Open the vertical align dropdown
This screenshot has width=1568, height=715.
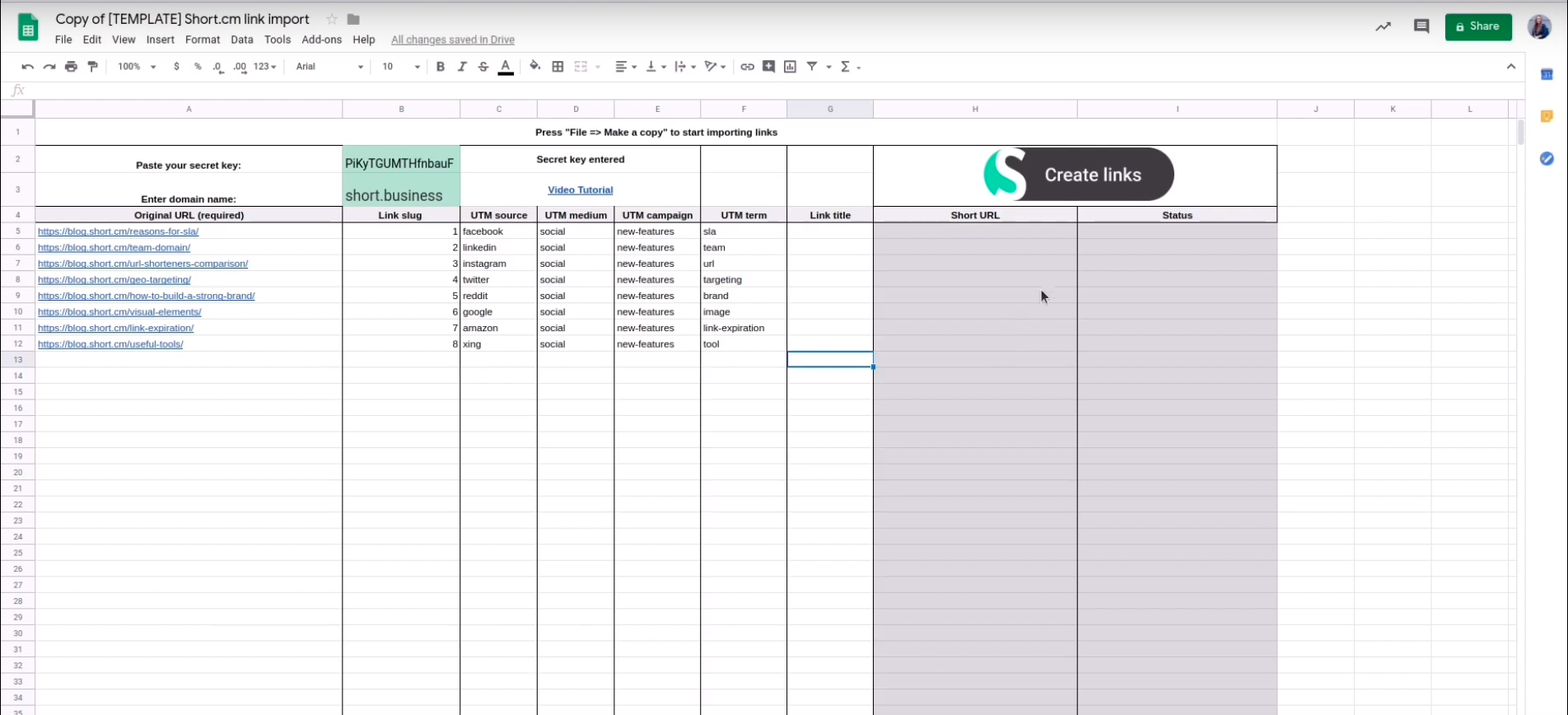pyautogui.click(x=656, y=67)
